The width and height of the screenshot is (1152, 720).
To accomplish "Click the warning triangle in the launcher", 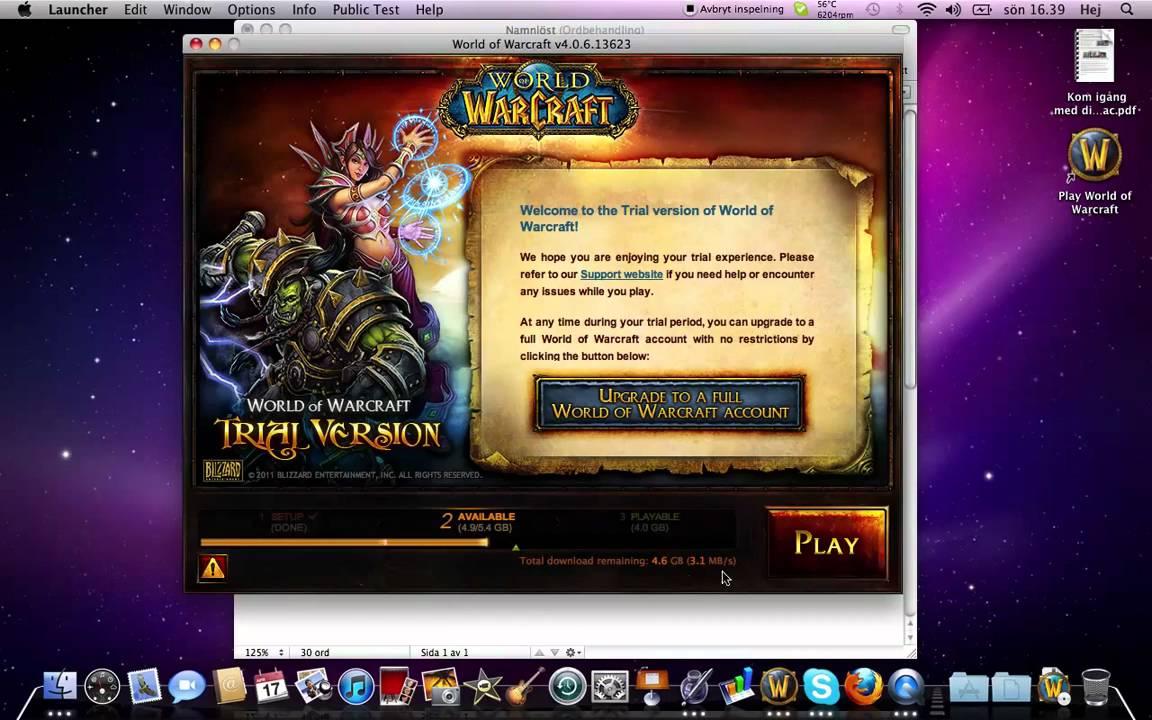I will coord(213,567).
